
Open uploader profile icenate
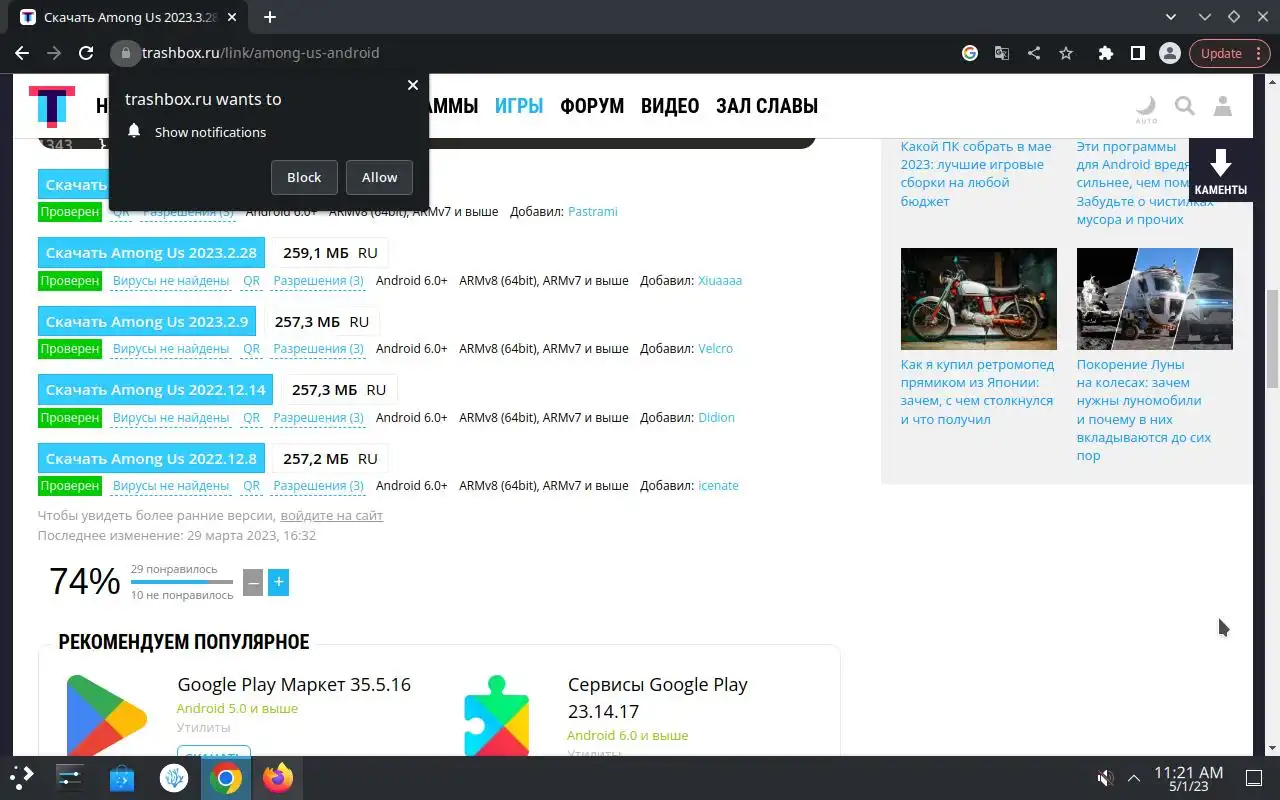[718, 486]
